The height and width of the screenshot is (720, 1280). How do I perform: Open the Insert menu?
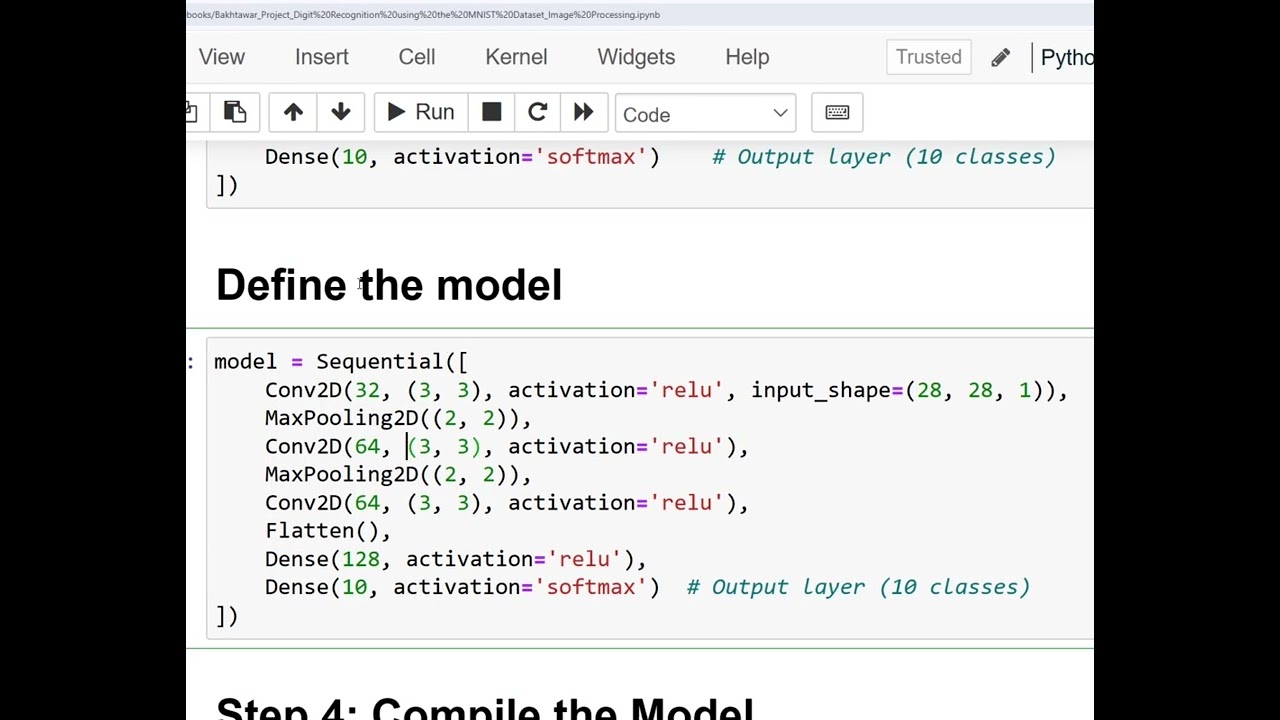tap(322, 57)
